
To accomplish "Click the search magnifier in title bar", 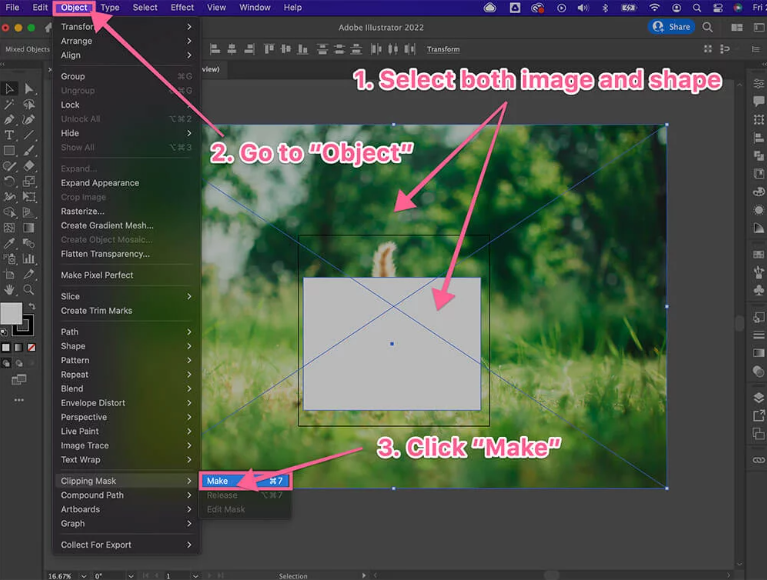I will pyautogui.click(x=707, y=27).
